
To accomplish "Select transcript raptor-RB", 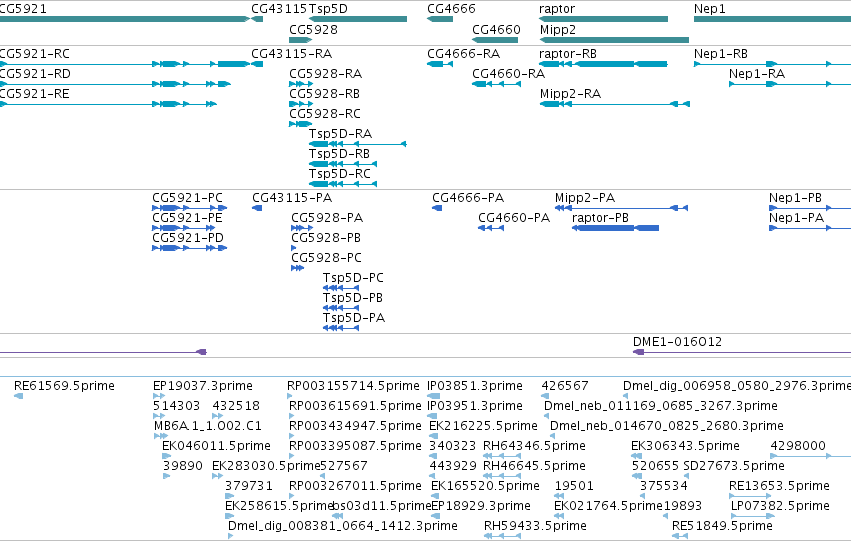I will point(603,64).
